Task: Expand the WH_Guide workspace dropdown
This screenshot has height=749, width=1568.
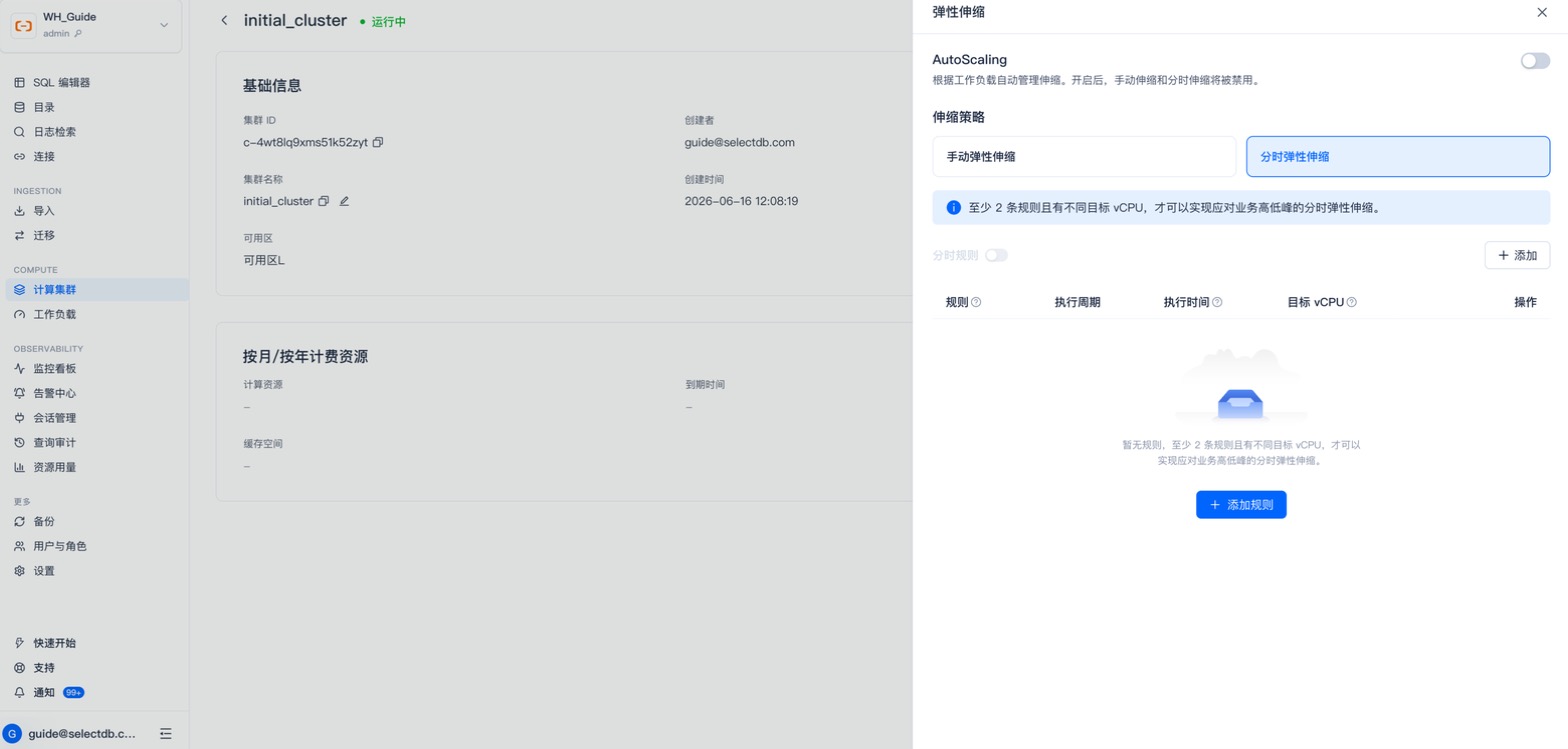Action: (x=164, y=25)
